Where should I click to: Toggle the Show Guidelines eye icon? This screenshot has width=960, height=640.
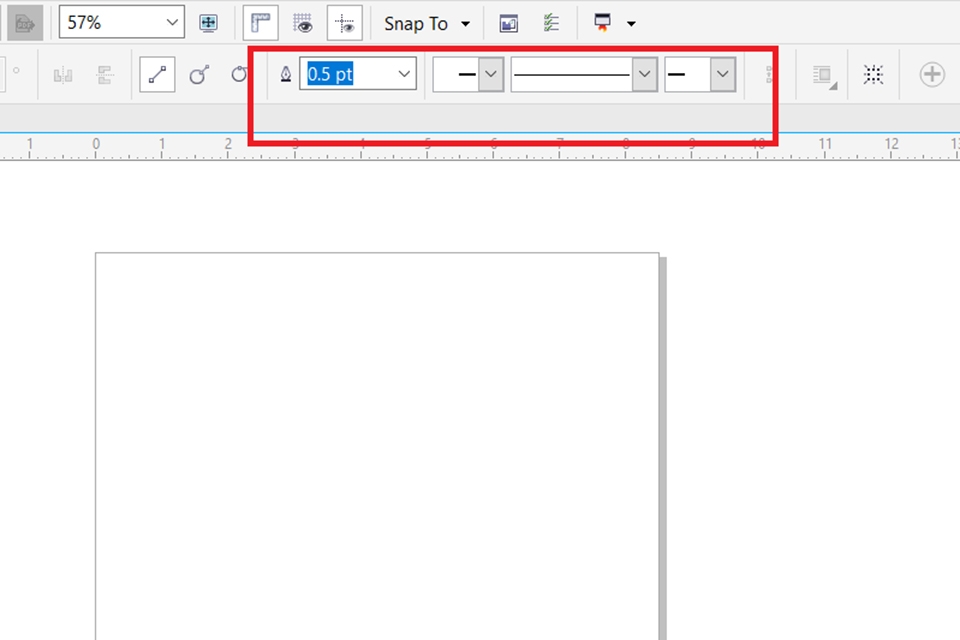pyautogui.click(x=345, y=23)
